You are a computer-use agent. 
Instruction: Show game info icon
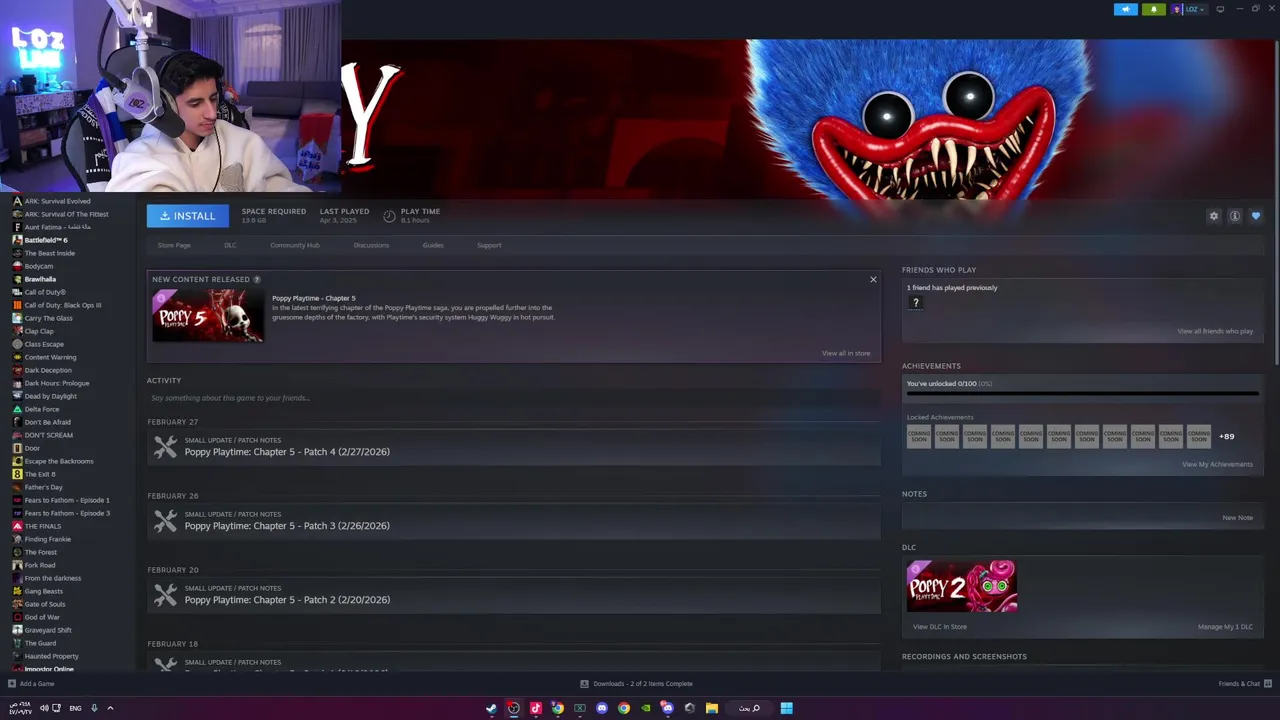coord(1235,216)
